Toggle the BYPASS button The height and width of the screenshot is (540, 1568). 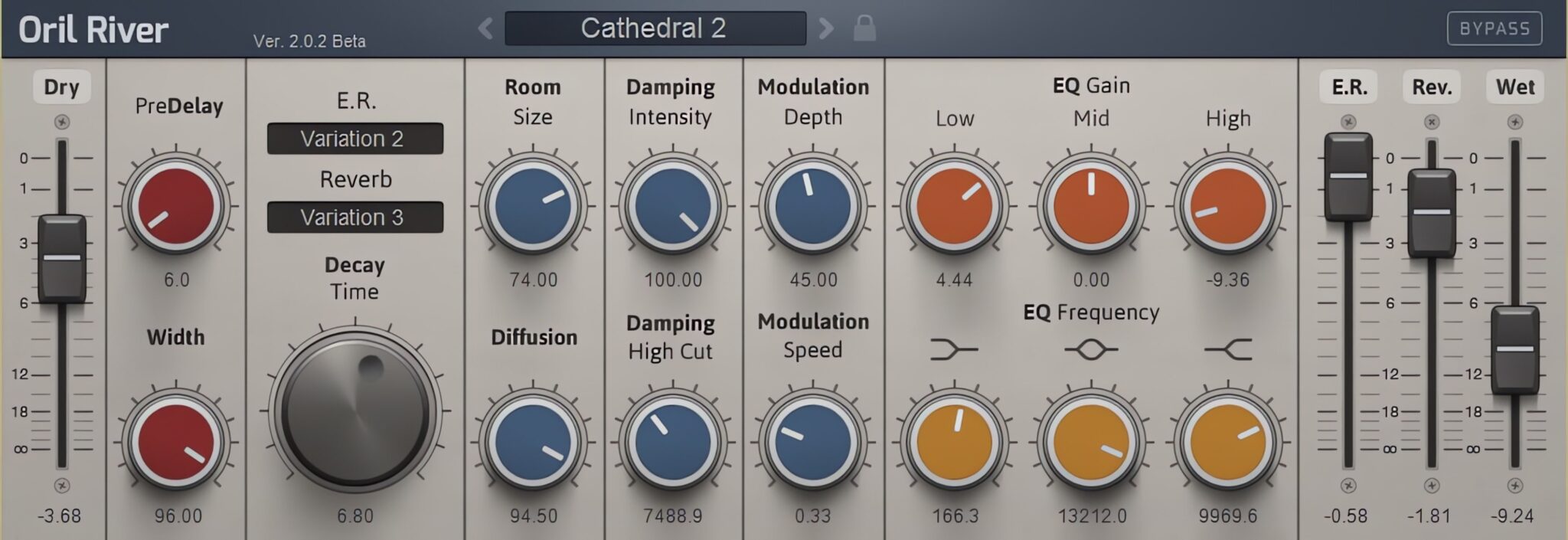click(x=1494, y=29)
